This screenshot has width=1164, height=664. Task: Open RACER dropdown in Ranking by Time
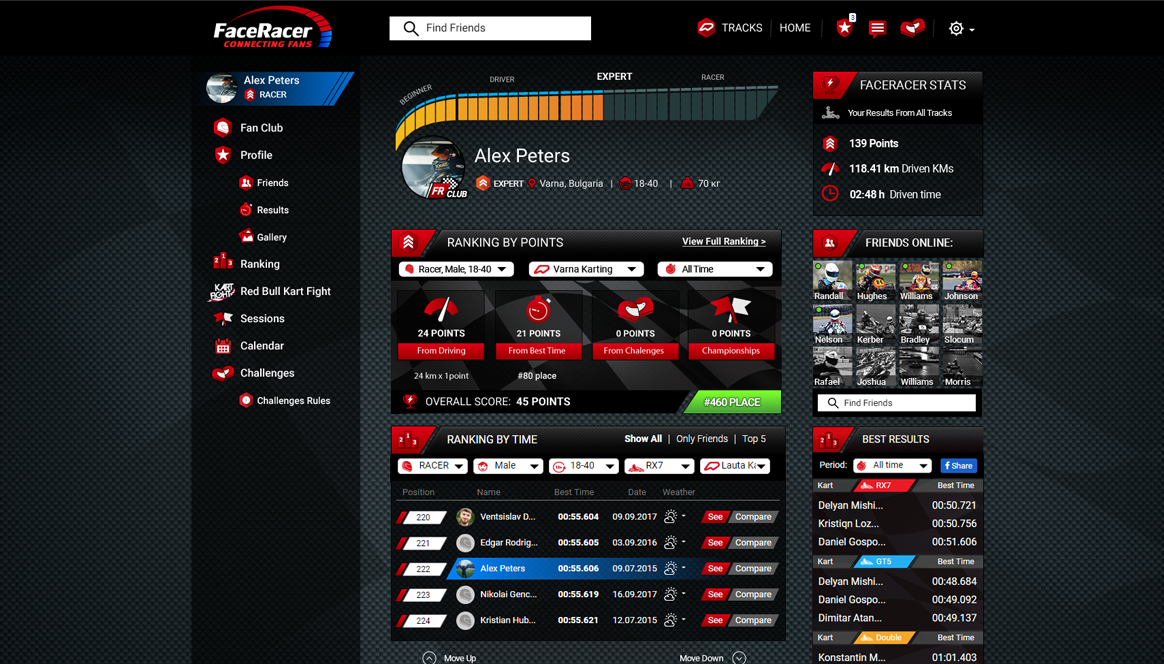(432, 466)
